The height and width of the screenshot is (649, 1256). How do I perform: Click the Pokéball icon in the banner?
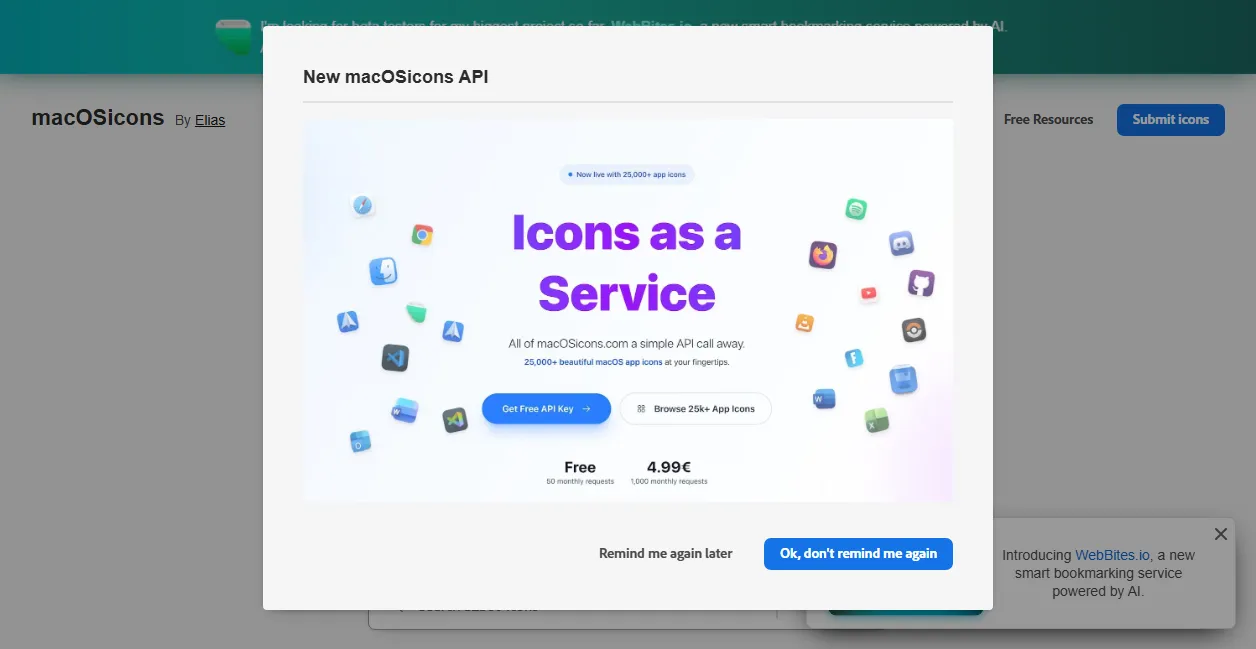tap(913, 328)
